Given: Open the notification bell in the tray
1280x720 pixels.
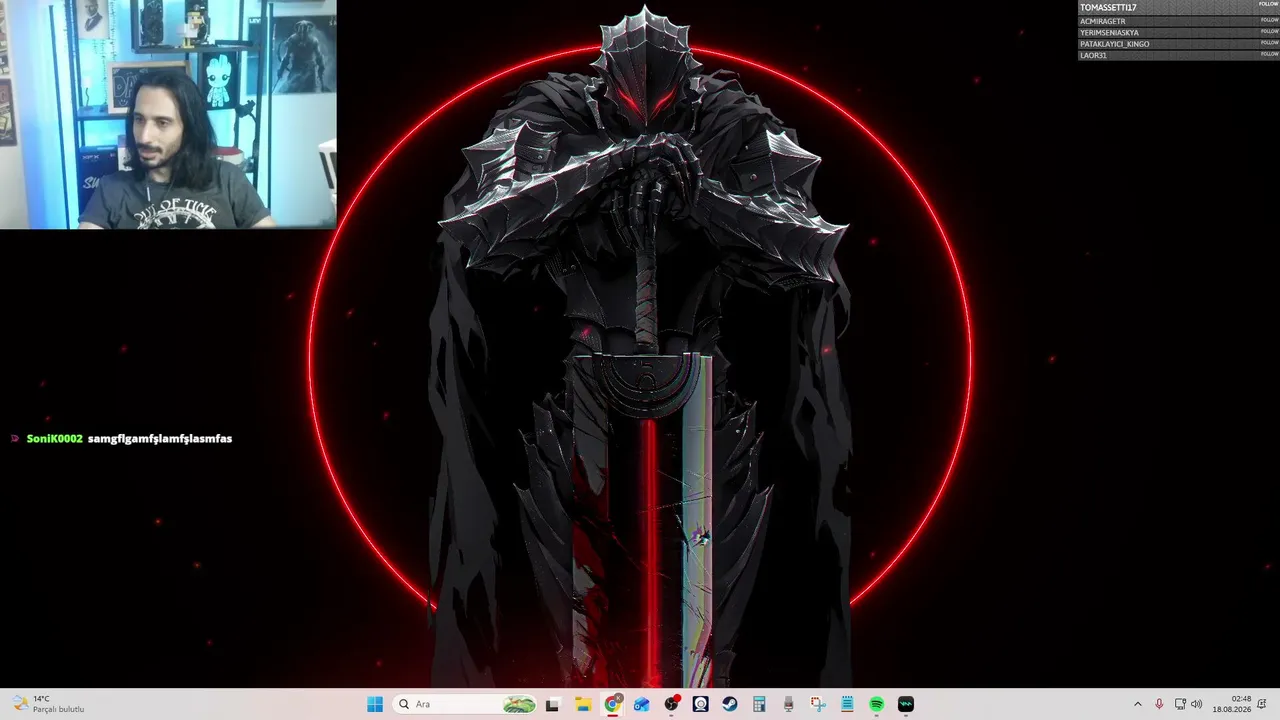Looking at the screenshot, I should point(1264,704).
